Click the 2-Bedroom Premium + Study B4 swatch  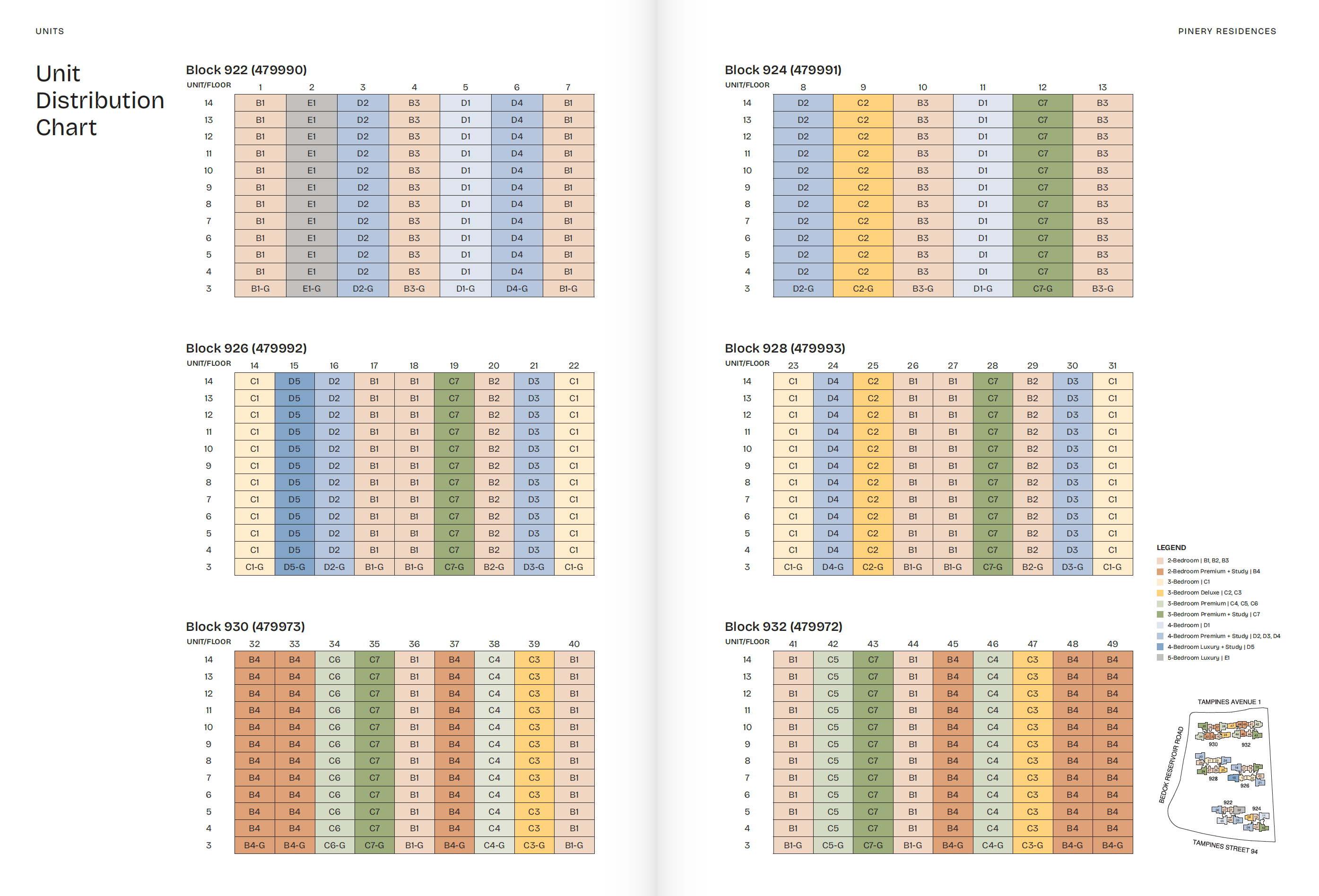(1160, 571)
